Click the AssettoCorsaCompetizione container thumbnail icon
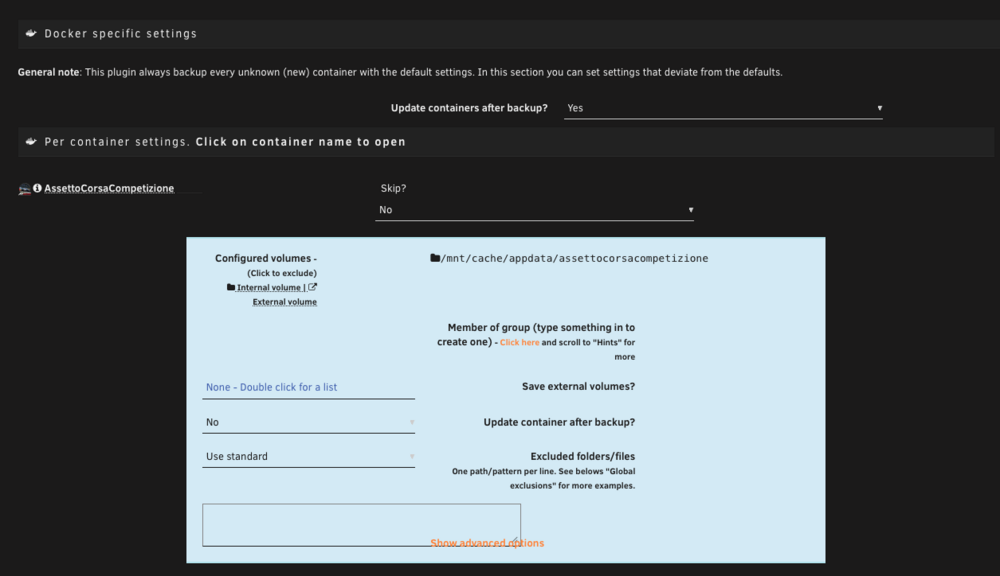This screenshot has height=576, width=1000. click(x=25, y=189)
